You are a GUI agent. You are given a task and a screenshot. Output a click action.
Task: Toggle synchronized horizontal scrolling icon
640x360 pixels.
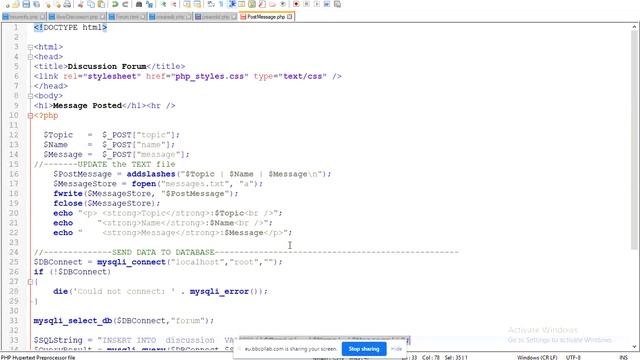[x=197, y=4]
